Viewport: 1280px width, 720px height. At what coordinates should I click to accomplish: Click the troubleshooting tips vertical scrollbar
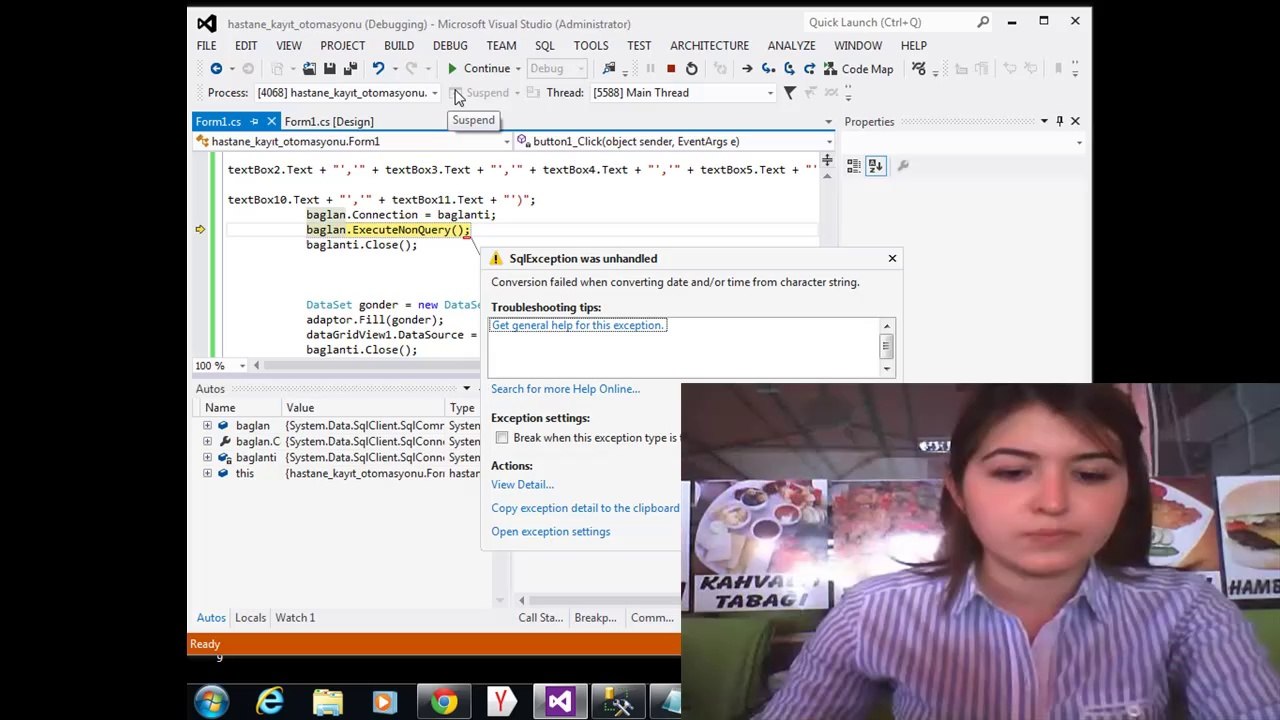click(886, 347)
